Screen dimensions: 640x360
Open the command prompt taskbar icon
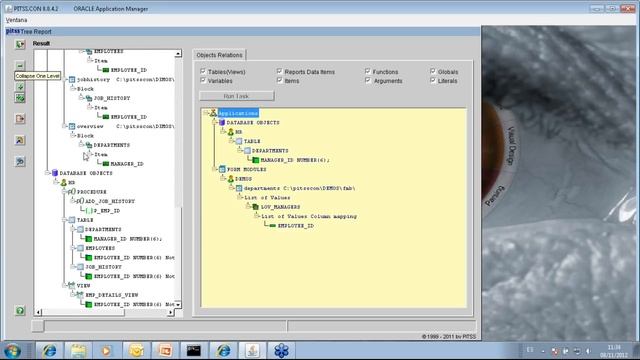(x=193, y=351)
